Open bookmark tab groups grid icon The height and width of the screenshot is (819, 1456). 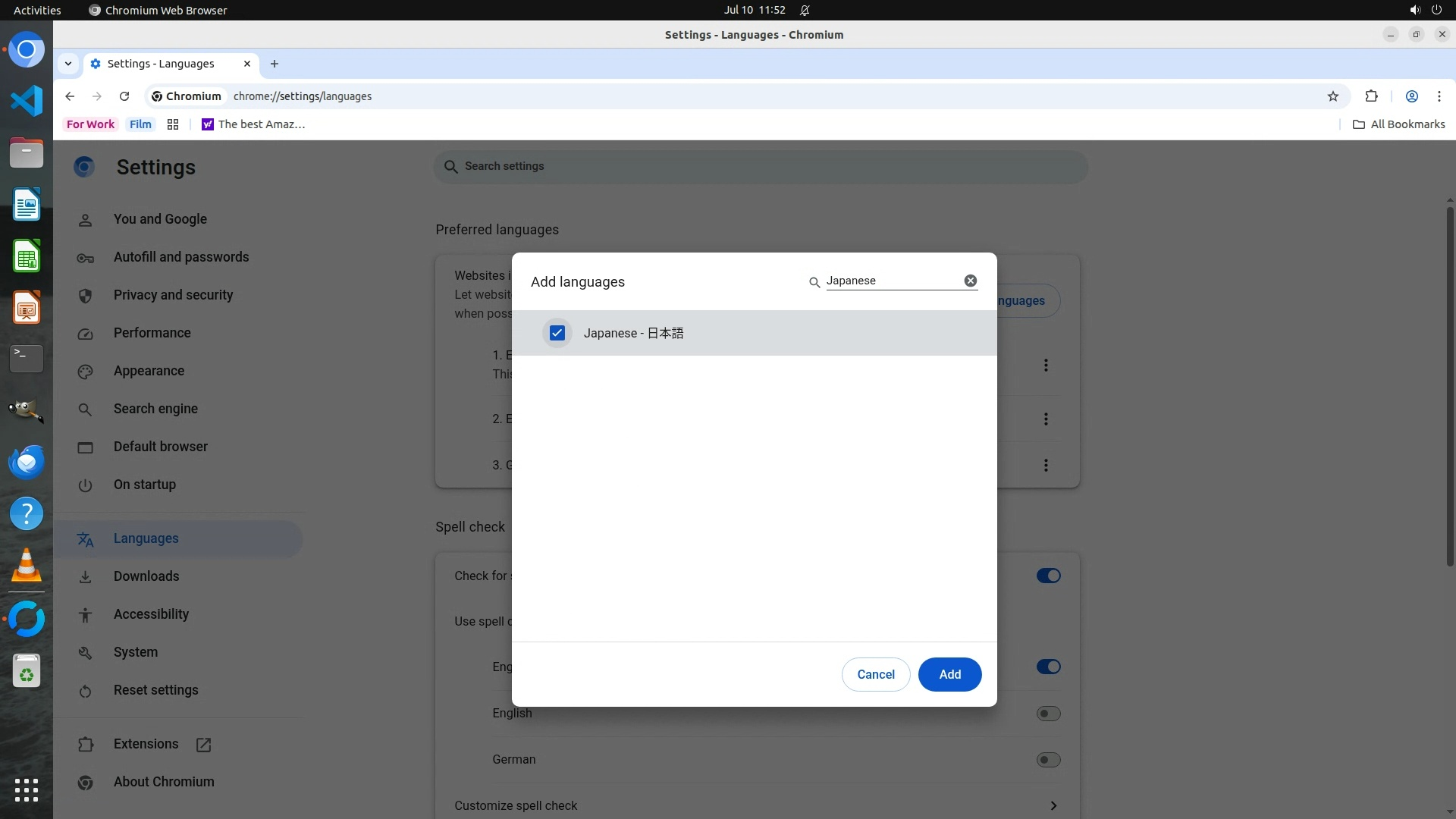(173, 124)
